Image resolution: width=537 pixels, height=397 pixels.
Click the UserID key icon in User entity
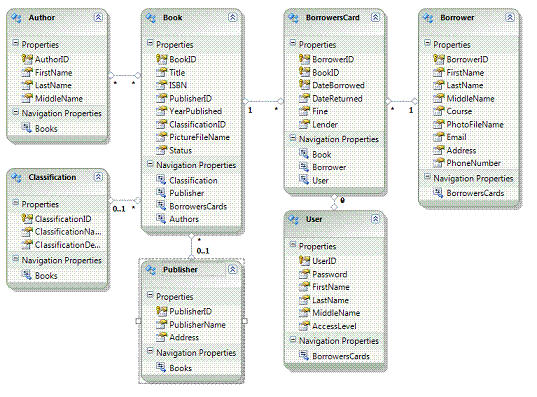click(x=304, y=260)
